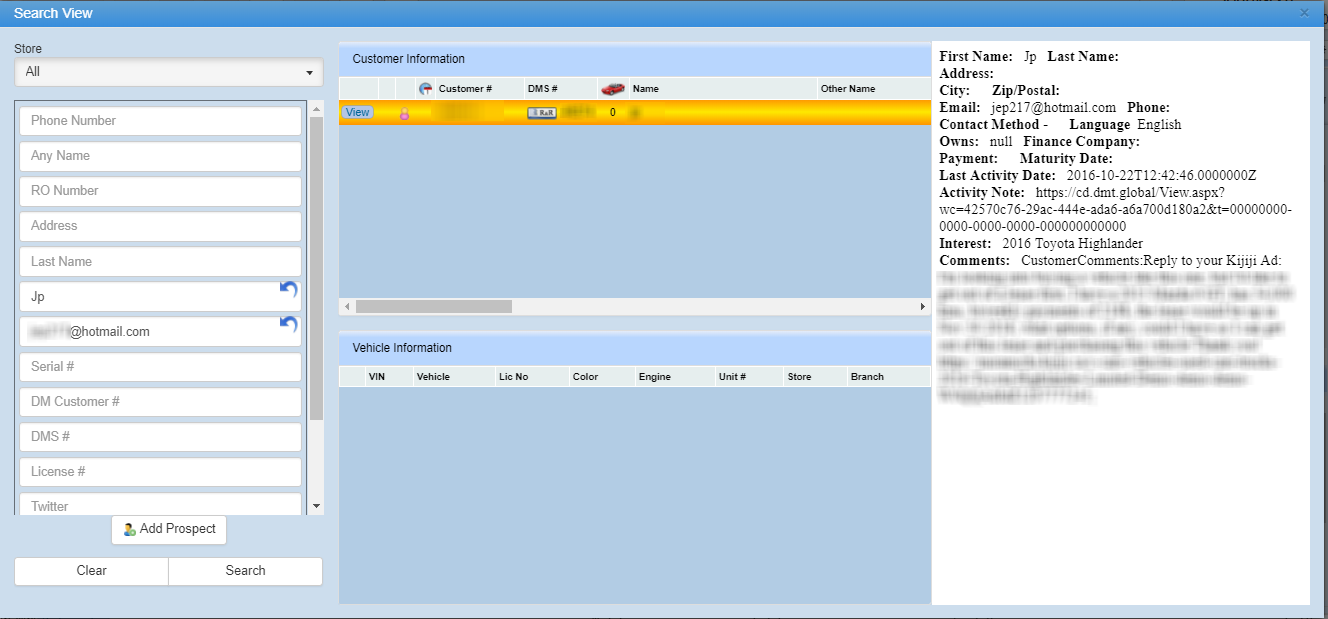Screen dimensions: 1328x619
Task: Click the VIN column header in Vehicle Information
Action: [x=377, y=377]
